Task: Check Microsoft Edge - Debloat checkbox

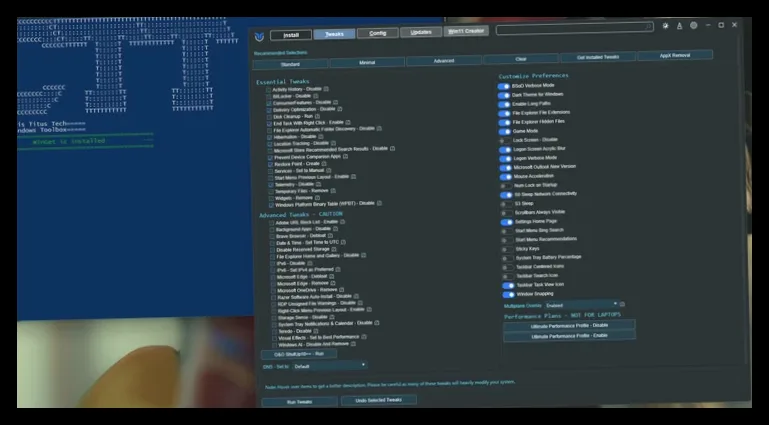Action: point(273,277)
